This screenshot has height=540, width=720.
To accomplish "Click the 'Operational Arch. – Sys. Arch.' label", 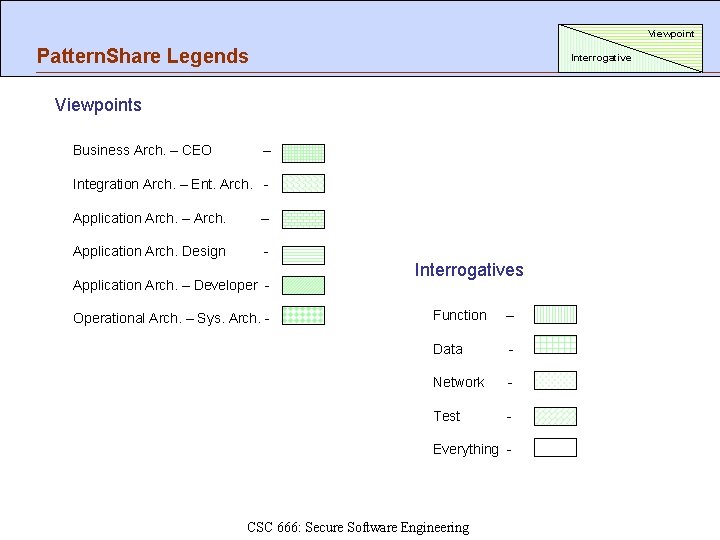I will pyautogui.click(x=167, y=318).
